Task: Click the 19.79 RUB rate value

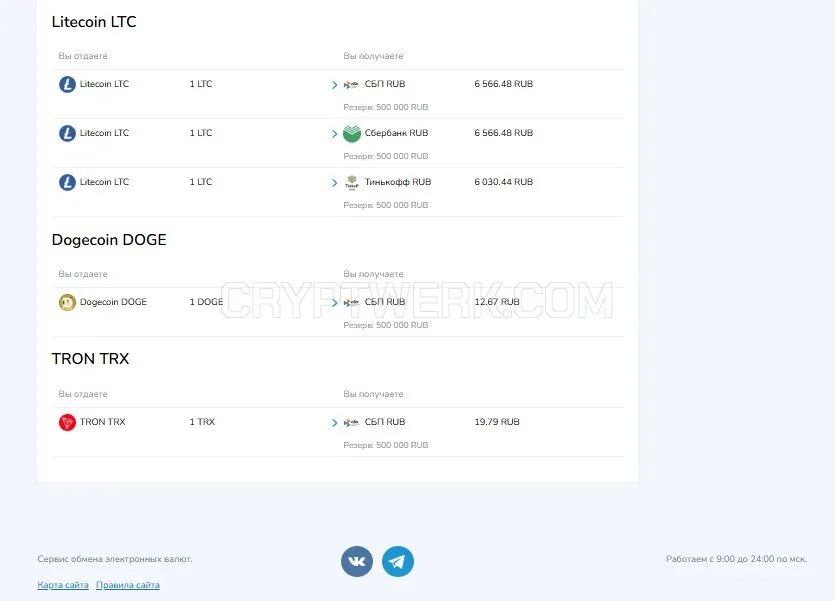Action: [497, 422]
